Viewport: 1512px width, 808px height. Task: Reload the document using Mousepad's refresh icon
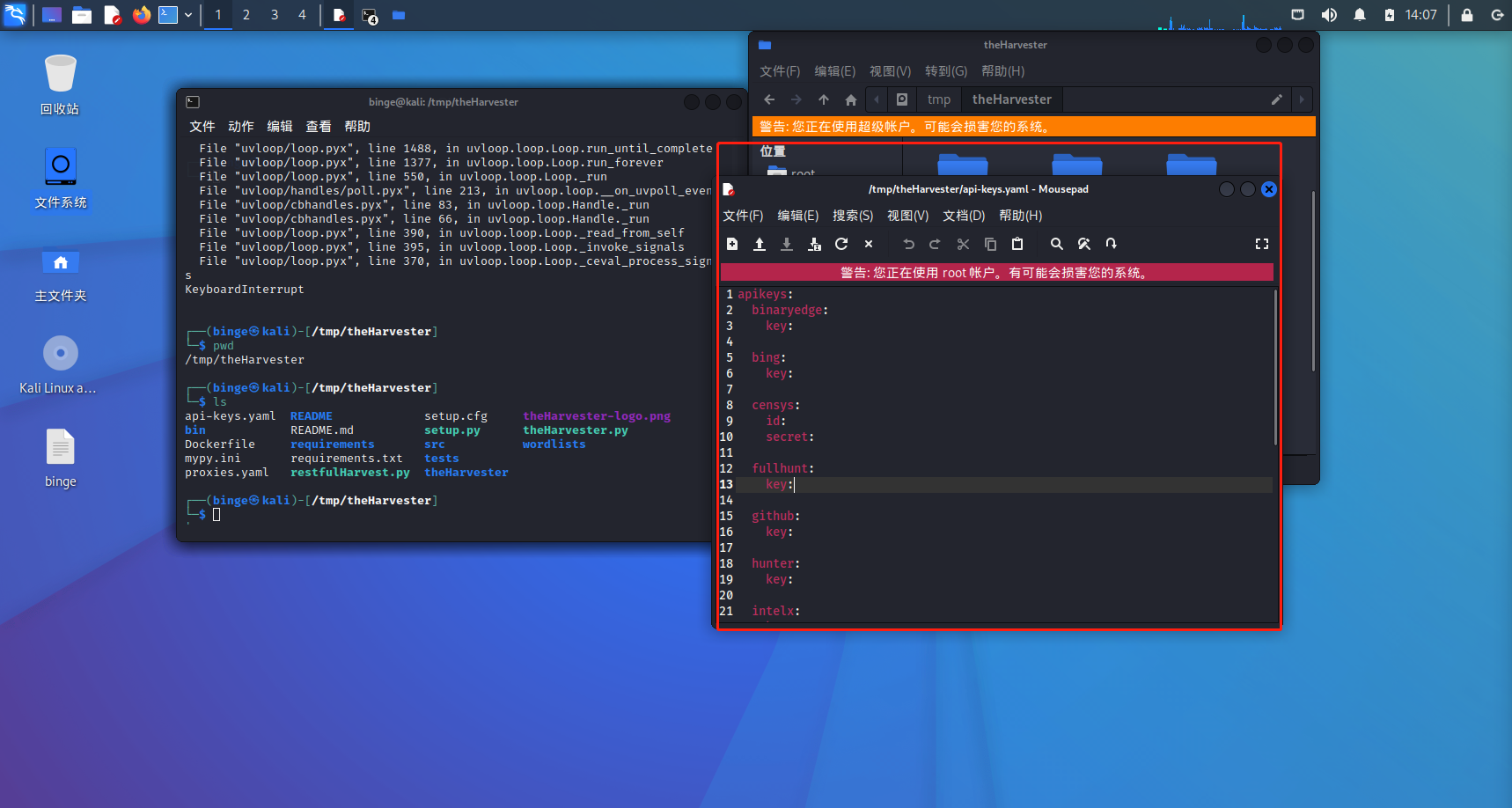[x=841, y=244]
